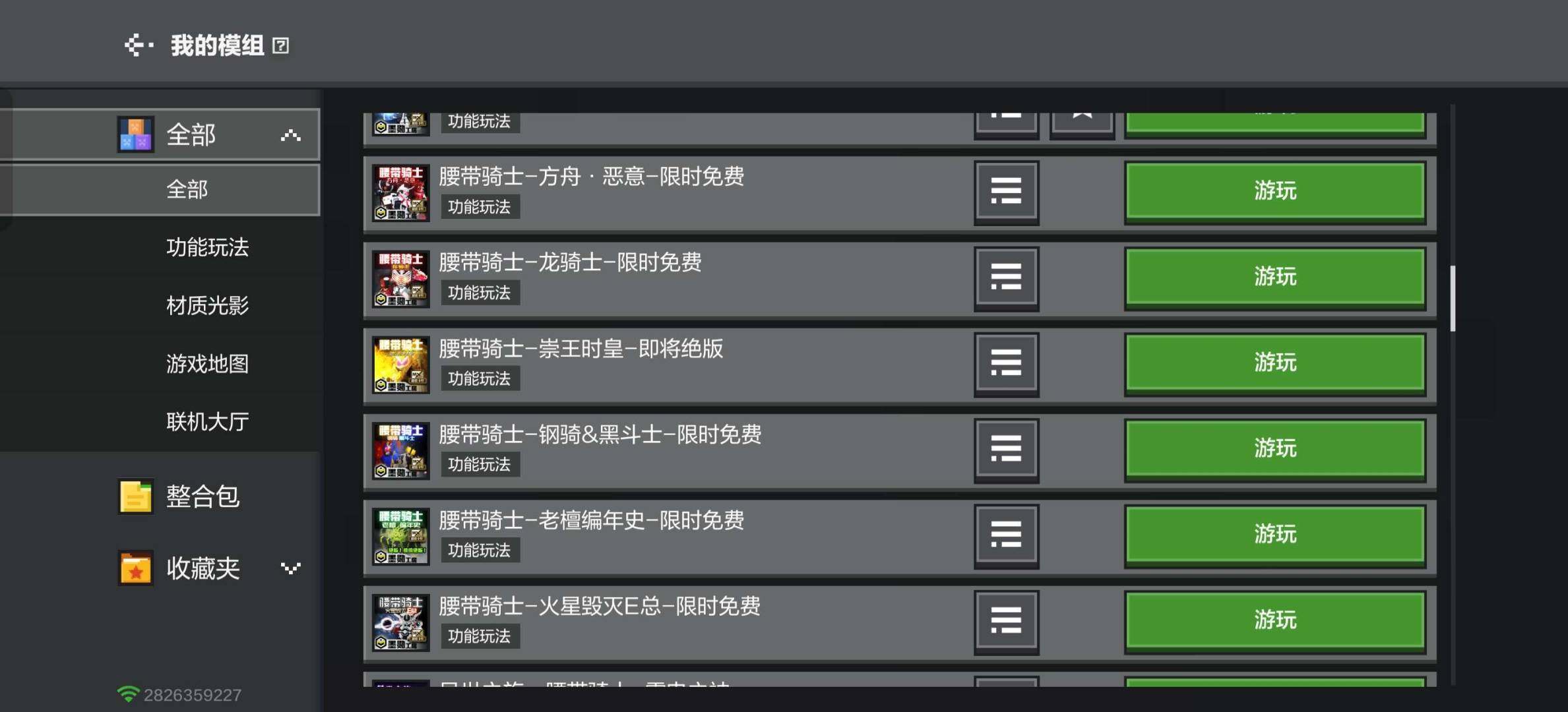Click 功能玩法 tag under 火星毁灭E总

(480, 636)
